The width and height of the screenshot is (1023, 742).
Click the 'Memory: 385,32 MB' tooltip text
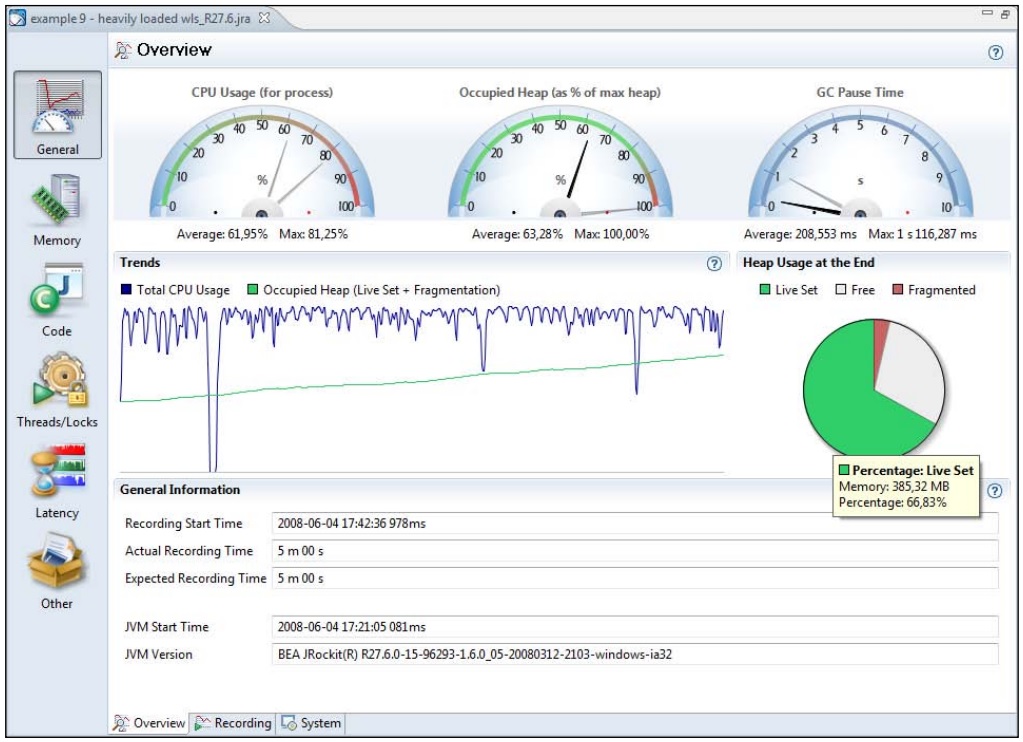(x=893, y=486)
